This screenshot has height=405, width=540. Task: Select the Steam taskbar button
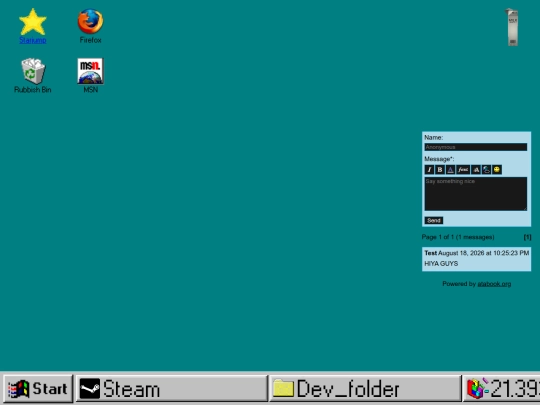(172, 389)
